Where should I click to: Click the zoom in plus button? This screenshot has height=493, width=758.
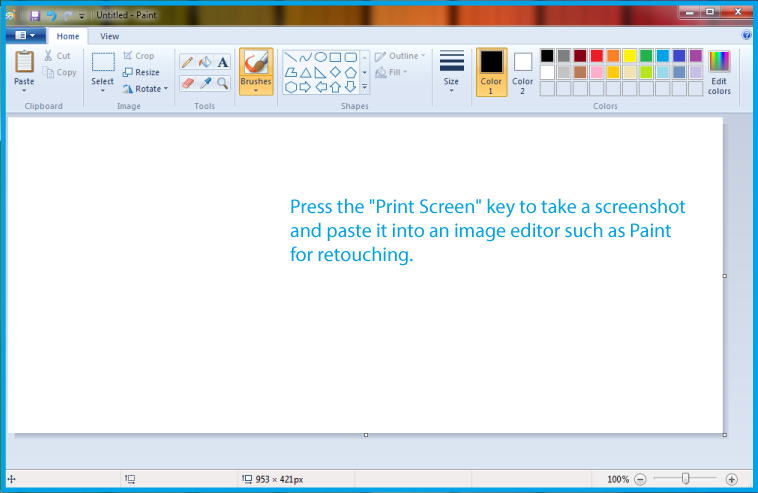(x=731, y=480)
